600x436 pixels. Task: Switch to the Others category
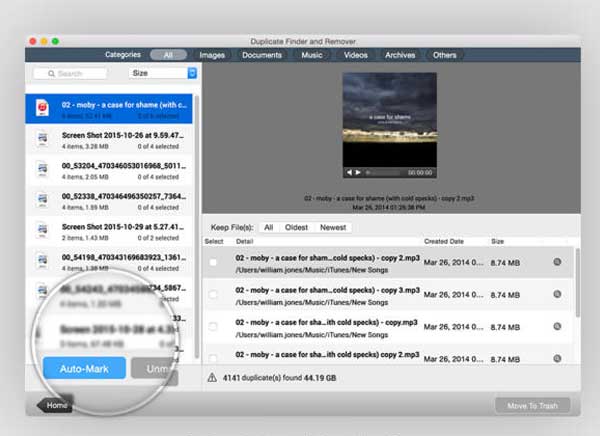pyautogui.click(x=444, y=55)
